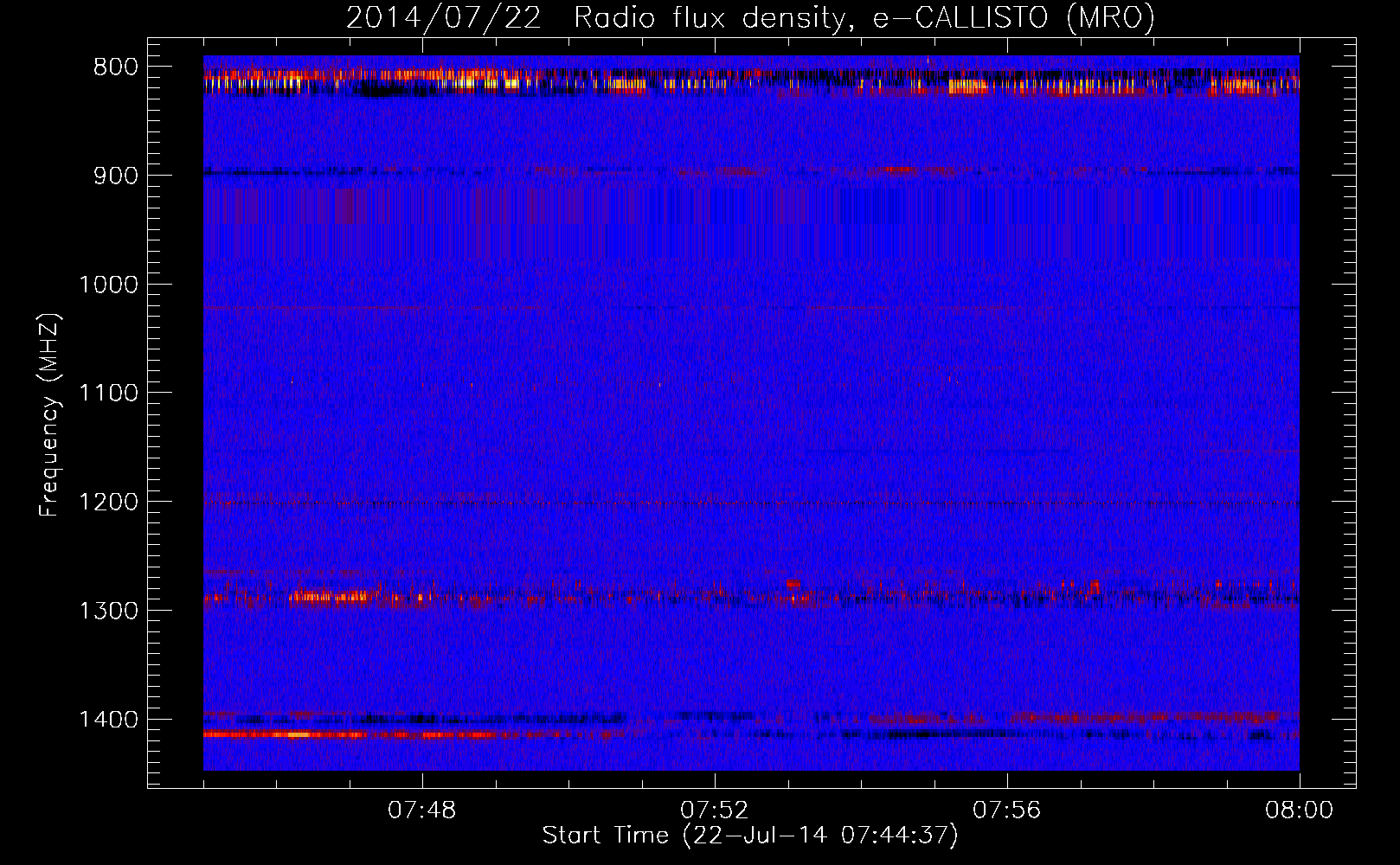Click the 800 frequency tick label
Viewport: 1400px width, 865px height.
point(116,67)
